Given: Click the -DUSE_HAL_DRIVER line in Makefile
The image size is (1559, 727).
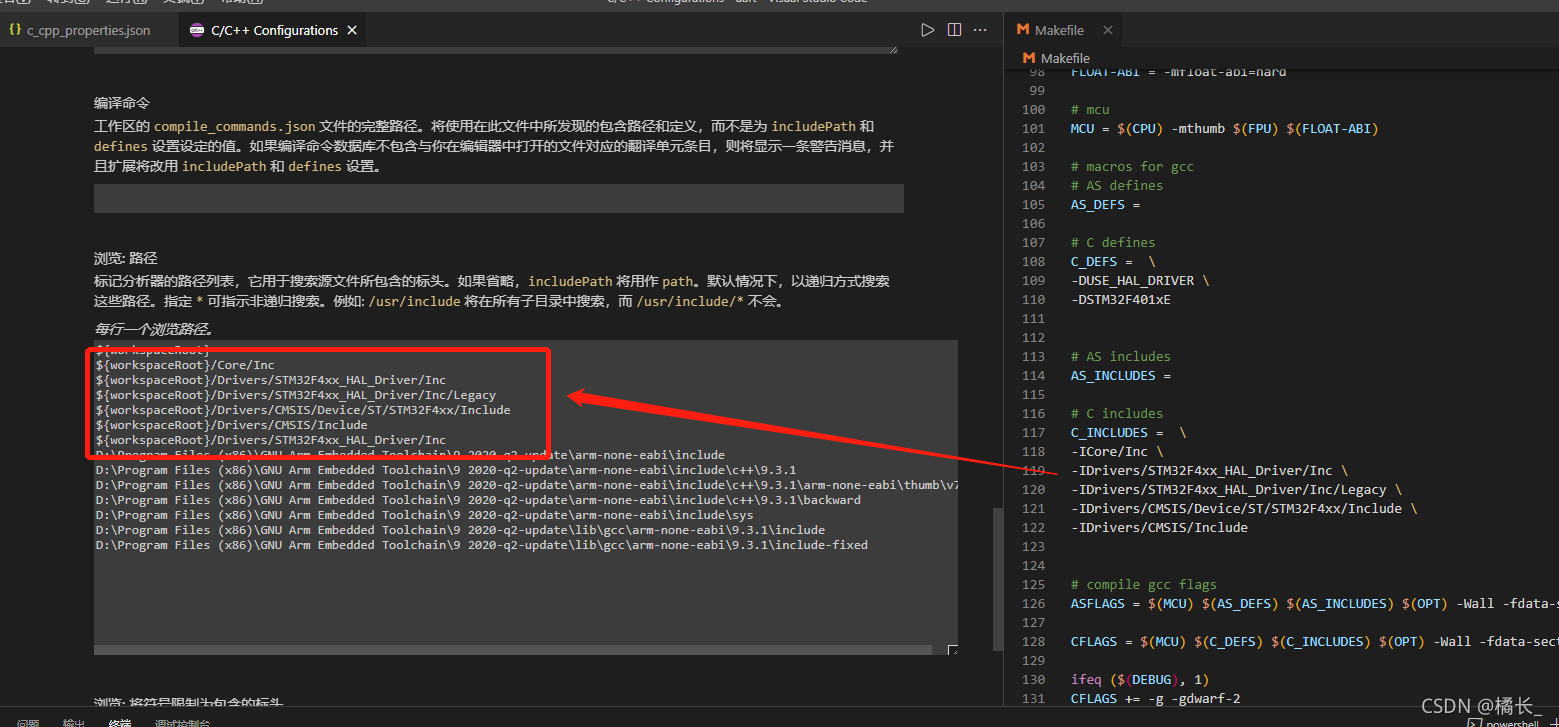Looking at the screenshot, I should pos(1139,280).
